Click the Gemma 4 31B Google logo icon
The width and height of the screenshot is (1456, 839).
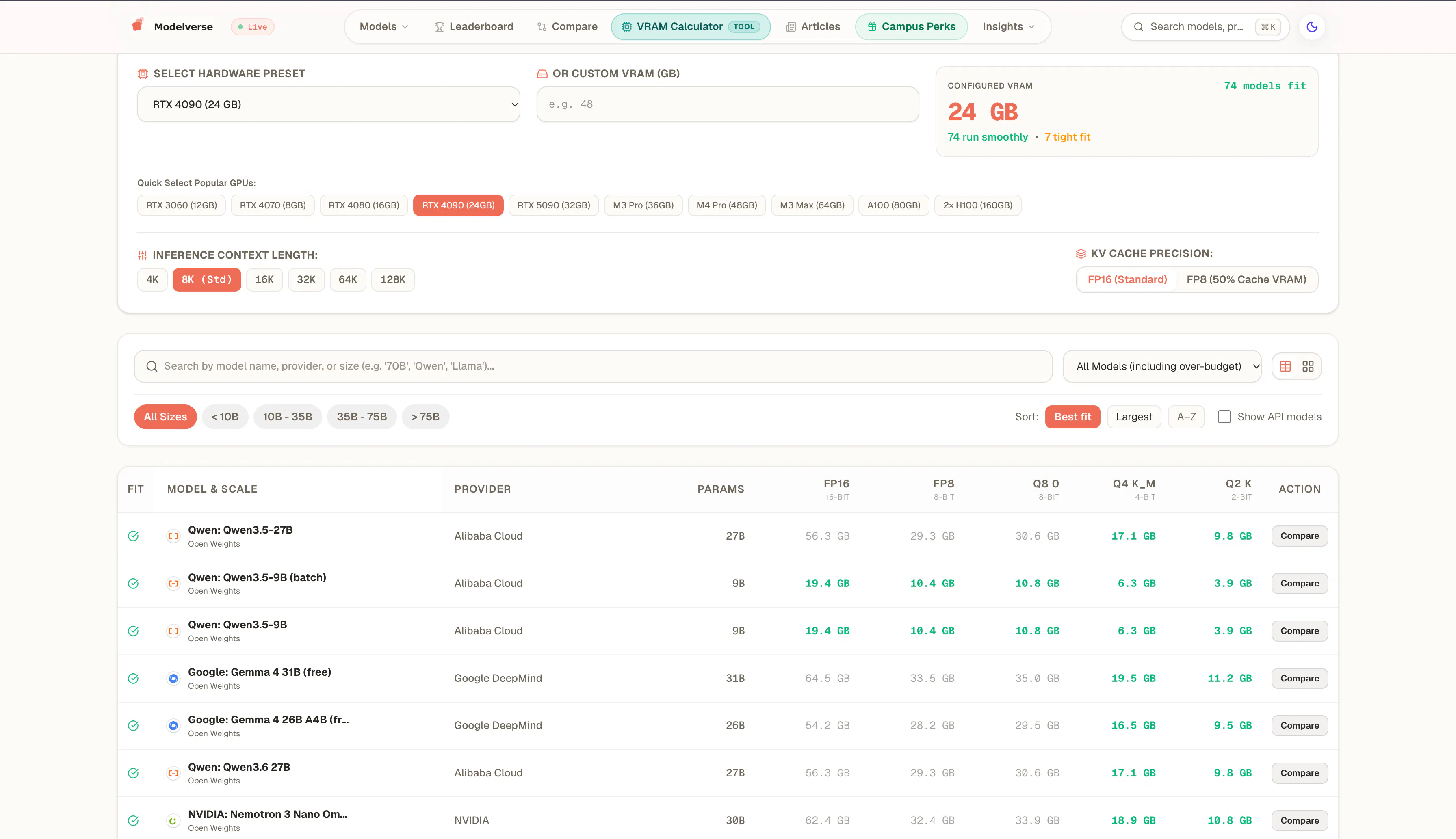click(173, 678)
